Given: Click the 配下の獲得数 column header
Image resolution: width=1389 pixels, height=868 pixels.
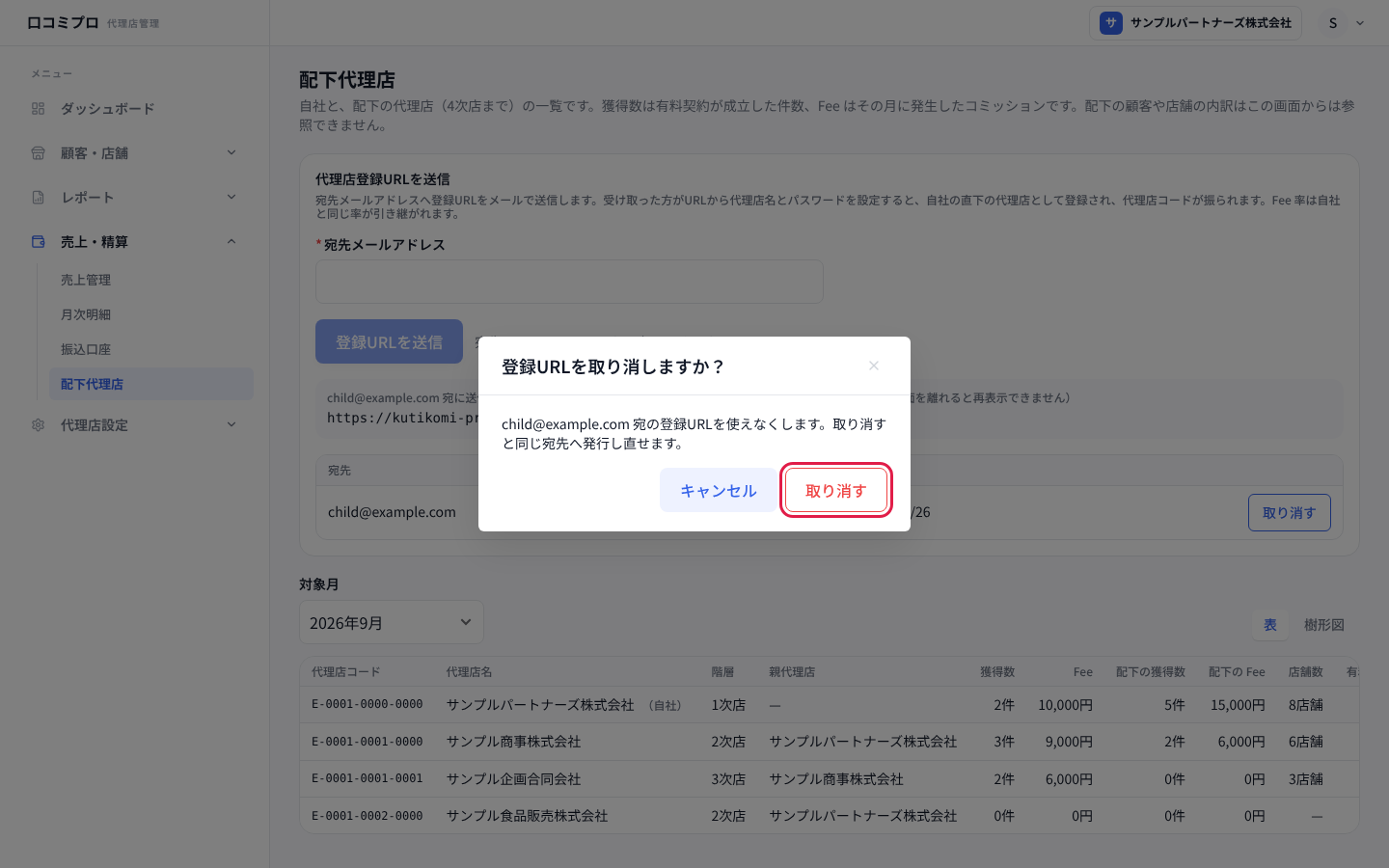Looking at the screenshot, I should pos(1151,672).
